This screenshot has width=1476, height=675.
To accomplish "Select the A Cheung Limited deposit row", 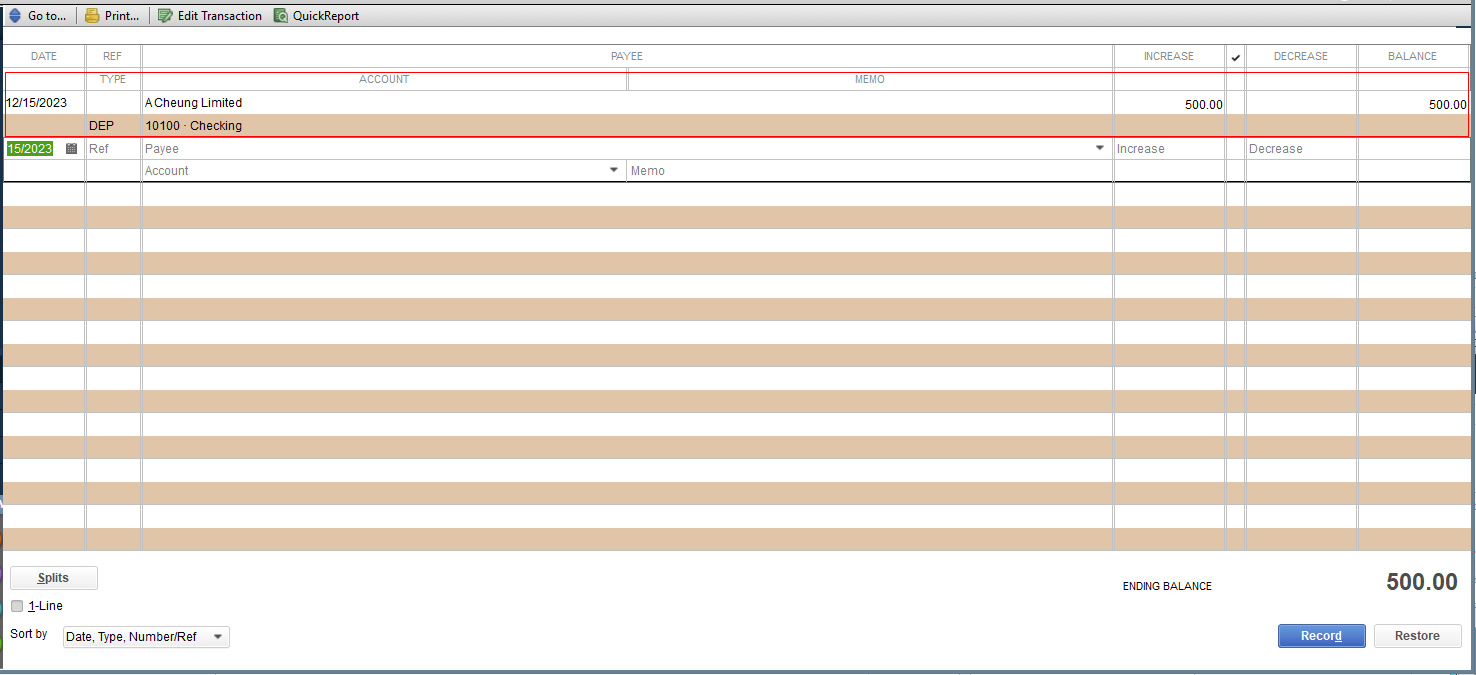I will [x=737, y=114].
